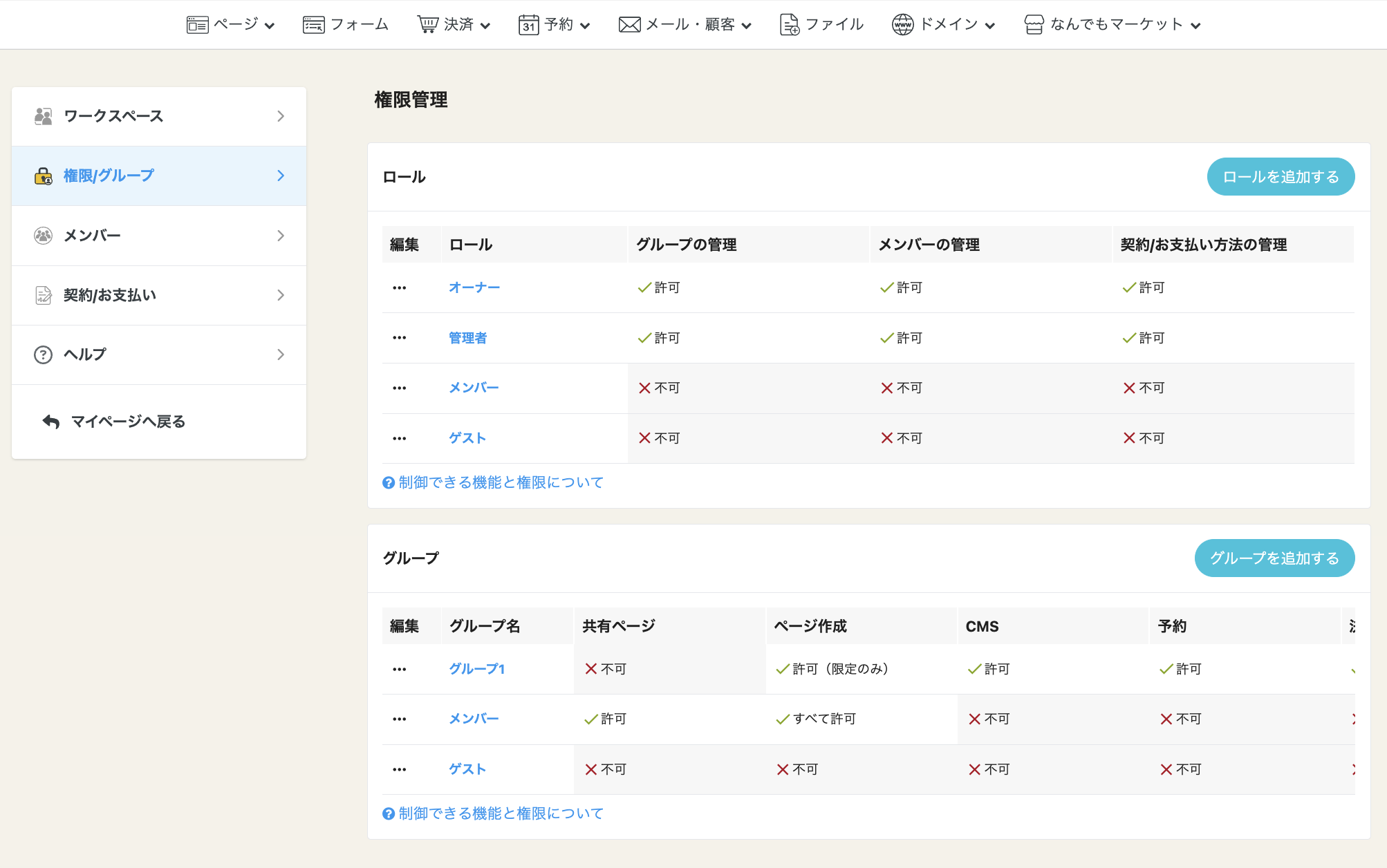
Task: Open the フォーム menu
Action: pos(346,25)
